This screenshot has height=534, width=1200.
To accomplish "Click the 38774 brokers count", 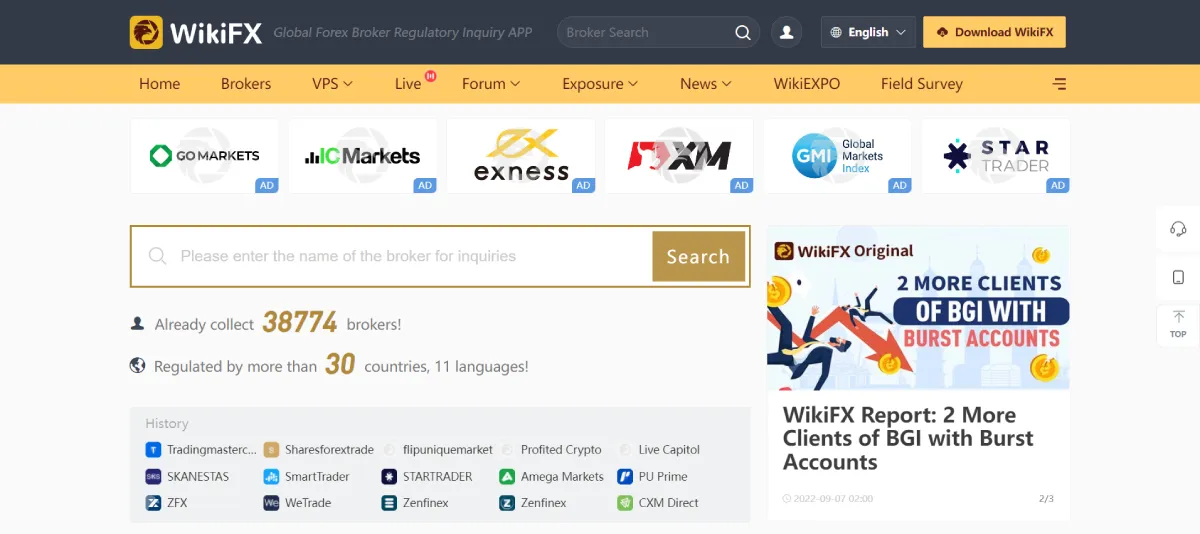I will click(300, 323).
